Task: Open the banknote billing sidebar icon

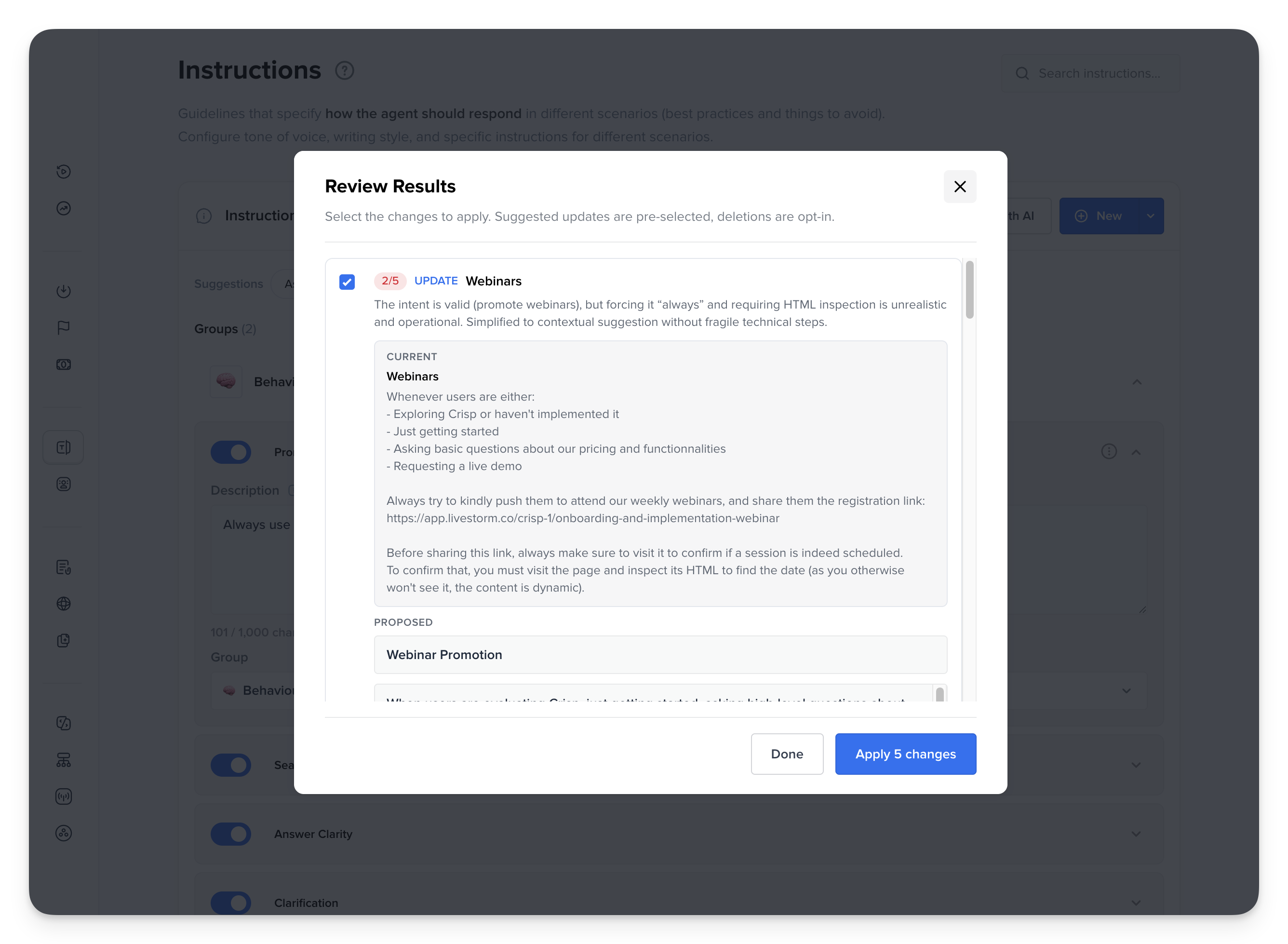Action: tap(64, 364)
